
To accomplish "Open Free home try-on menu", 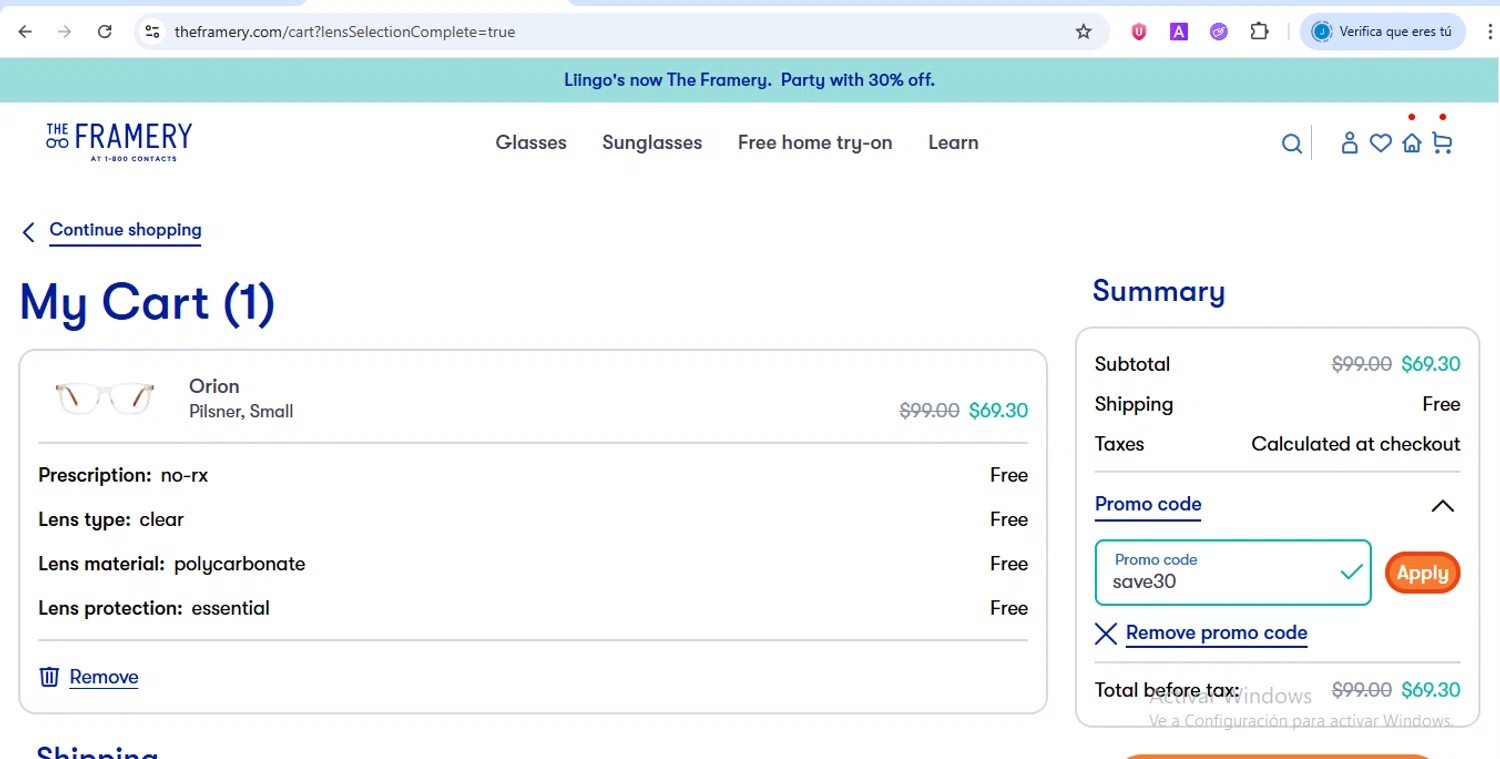I will (x=815, y=143).
